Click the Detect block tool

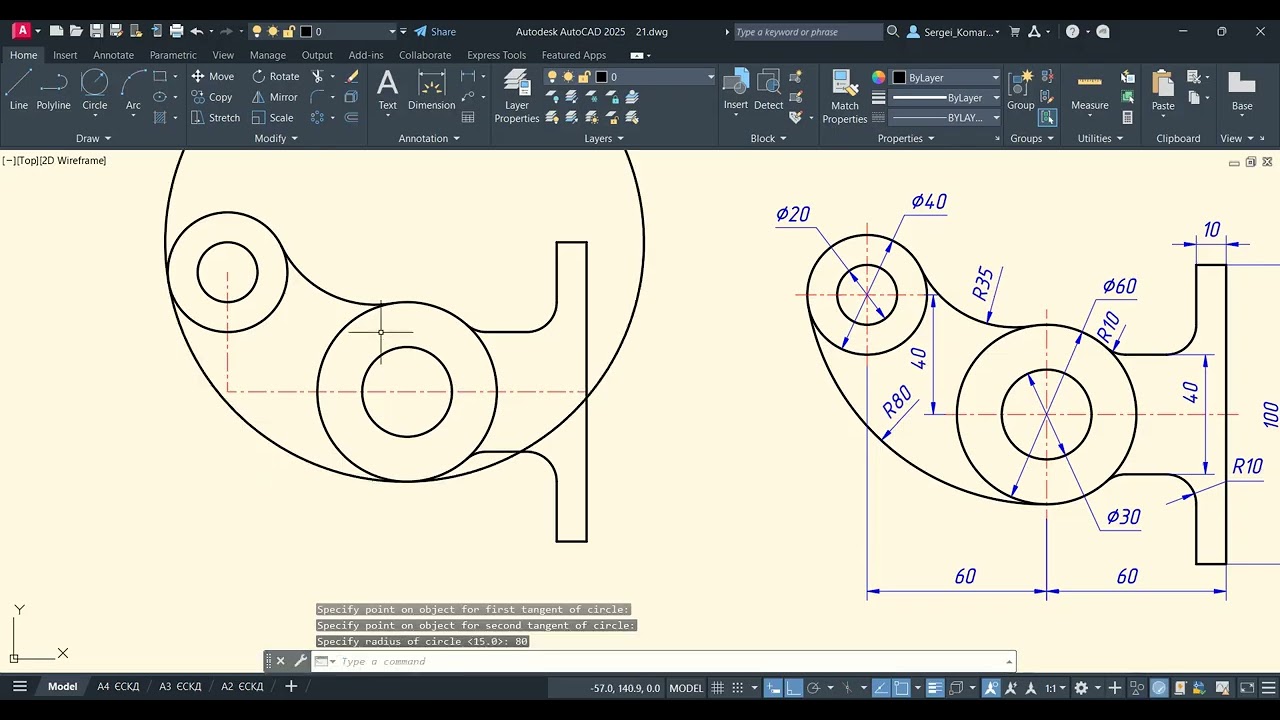coord(769,90)
